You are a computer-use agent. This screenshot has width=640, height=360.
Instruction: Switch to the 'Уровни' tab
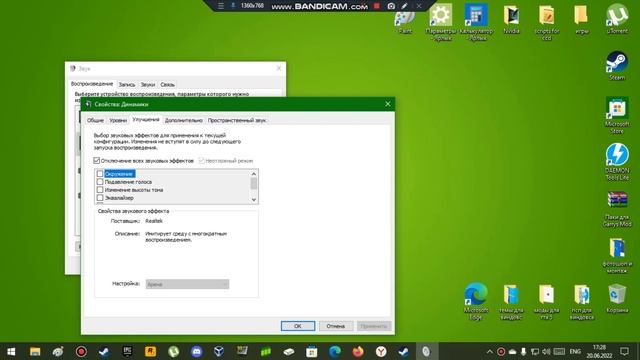pyautogui.click(x=118, y=120)
